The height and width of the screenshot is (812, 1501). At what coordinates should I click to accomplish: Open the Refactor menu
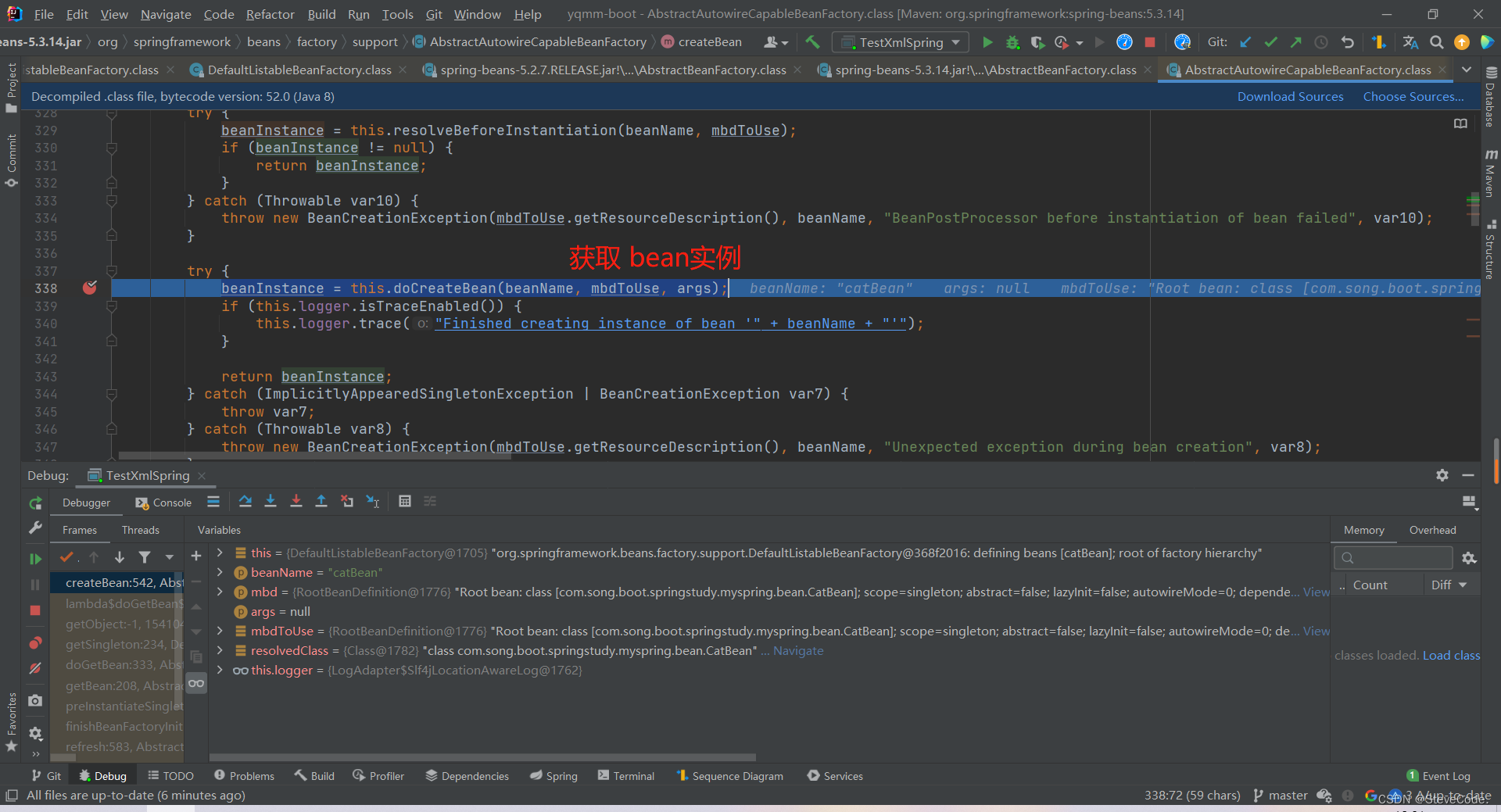(270, 14)
